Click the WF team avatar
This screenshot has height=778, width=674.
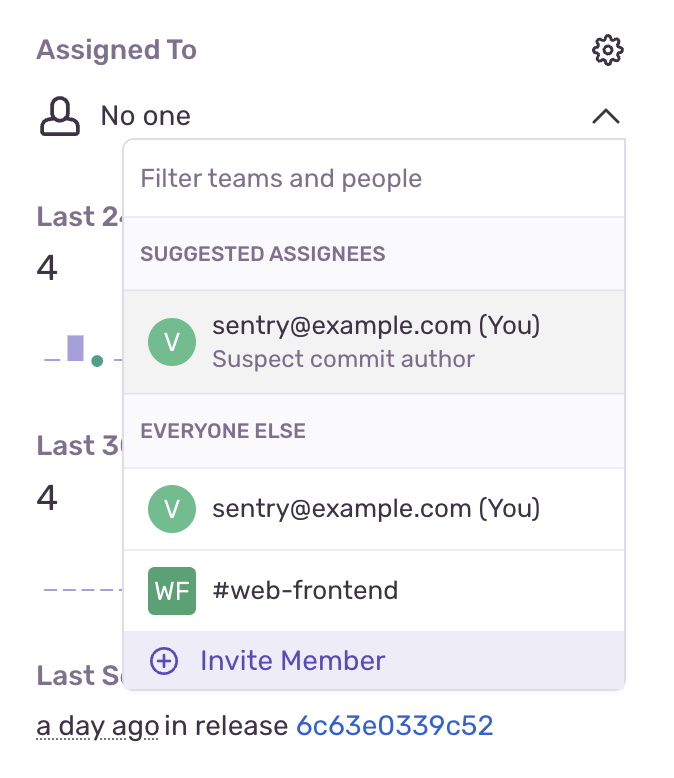[x=172, y=591]
